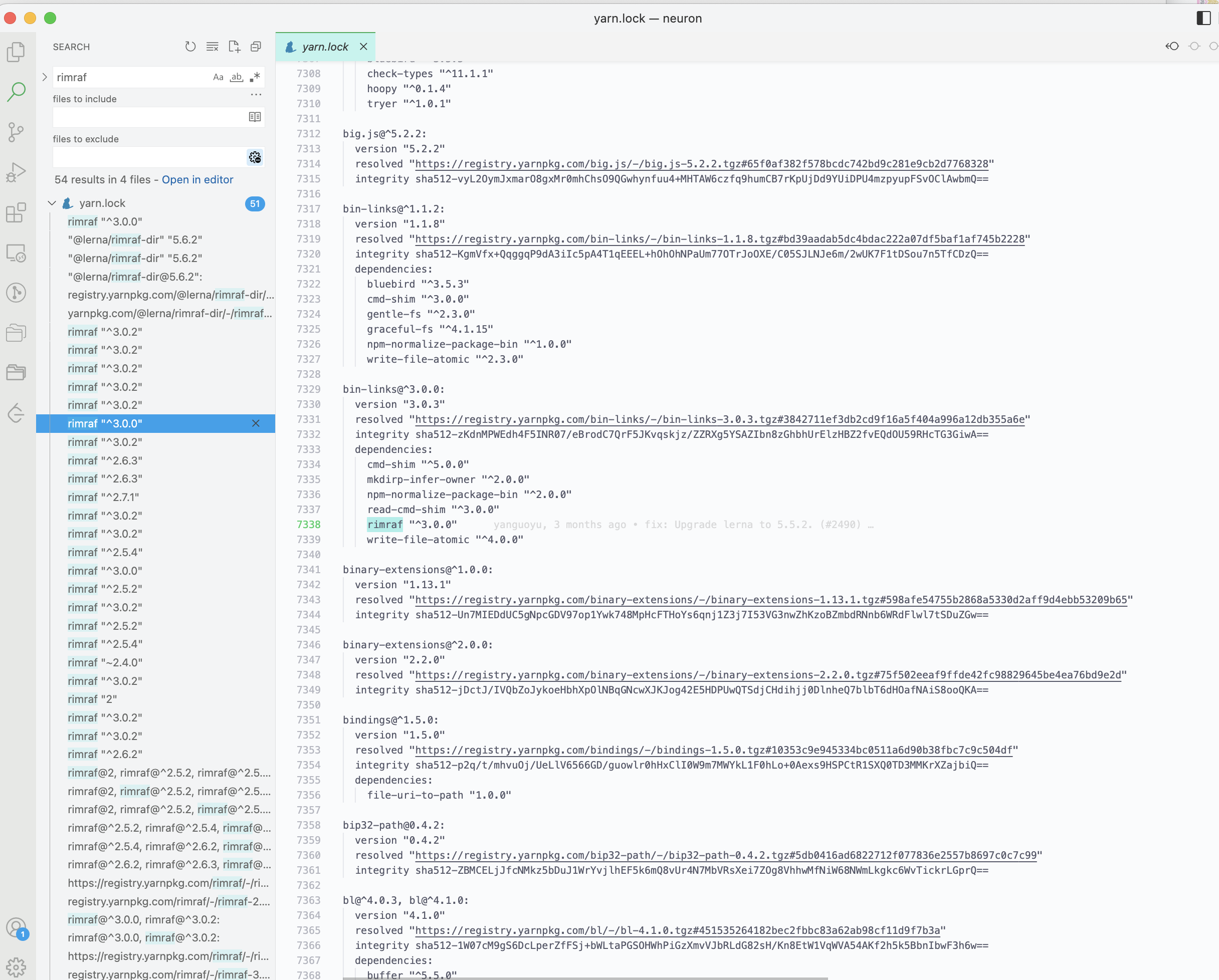Open the Explorer view in activity bar
Viewport: 1219px width, 980px height.
17,52
